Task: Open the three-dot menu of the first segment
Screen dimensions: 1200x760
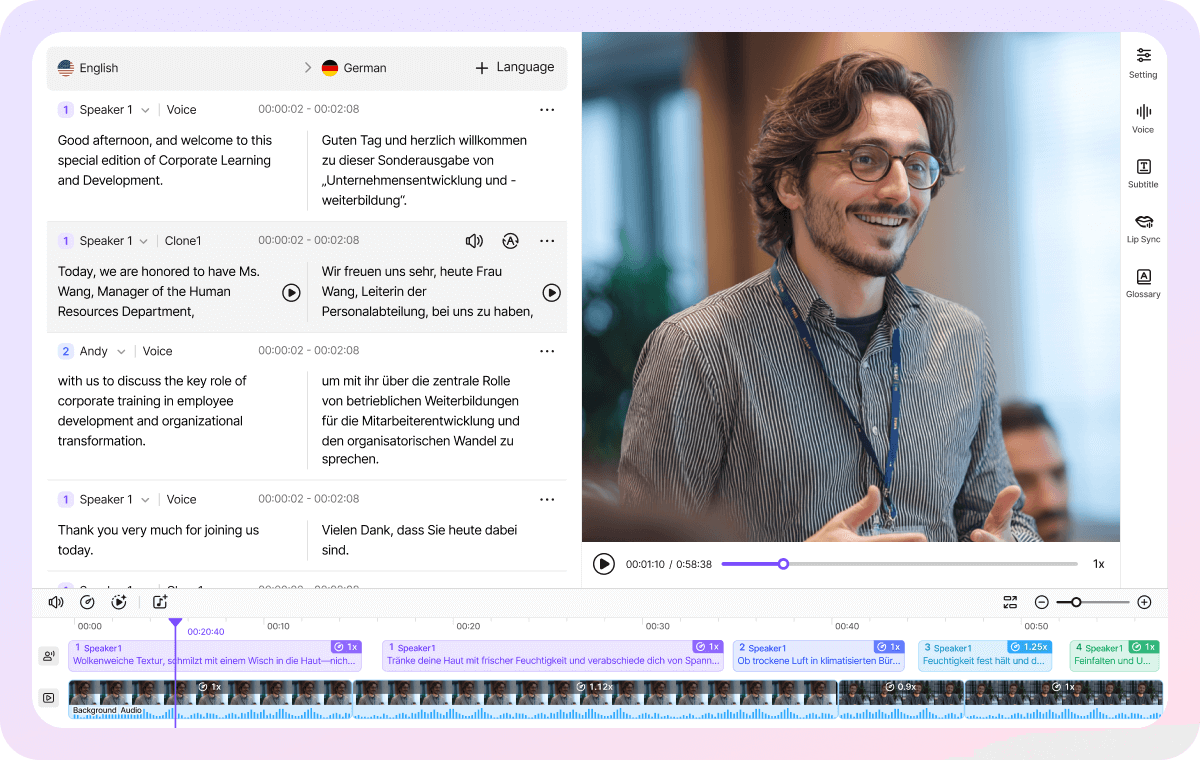Action: [547, 109]
